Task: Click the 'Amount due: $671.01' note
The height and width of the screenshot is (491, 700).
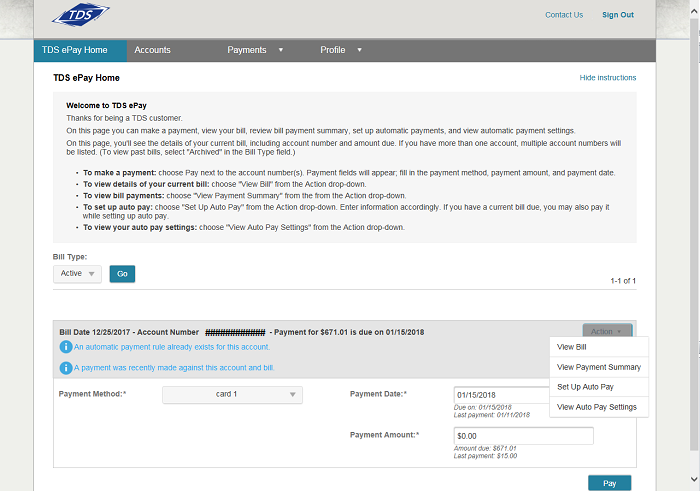Action: [x=485, y=448]
